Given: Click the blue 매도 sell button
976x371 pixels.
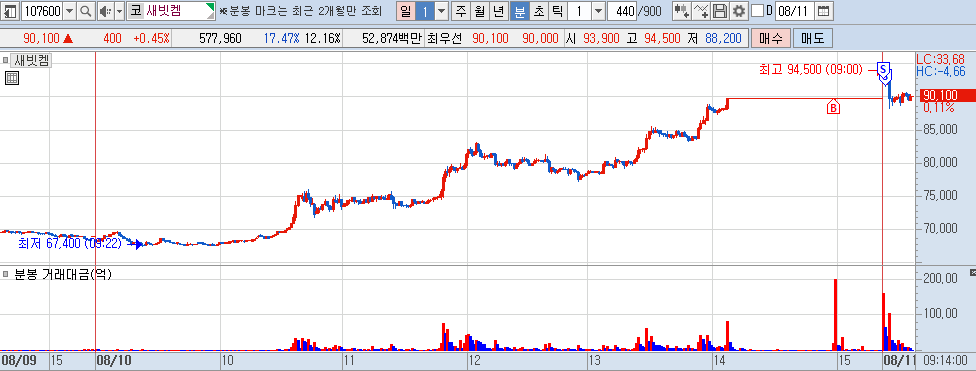Looking at the screenshot, I should pyautogui.click(x=812, y=38).
